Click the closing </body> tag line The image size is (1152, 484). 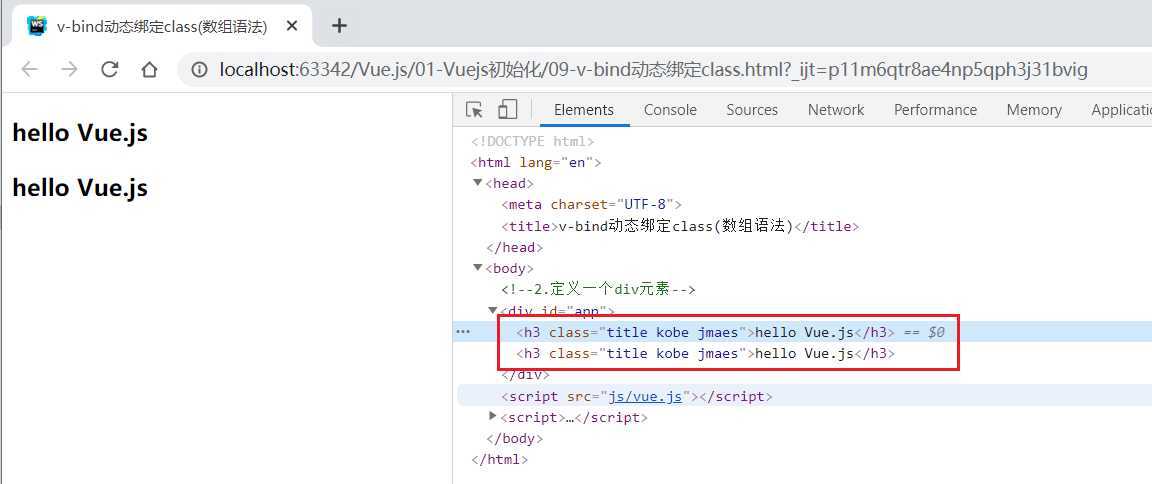pyautogui.click(x=514, y=439)
